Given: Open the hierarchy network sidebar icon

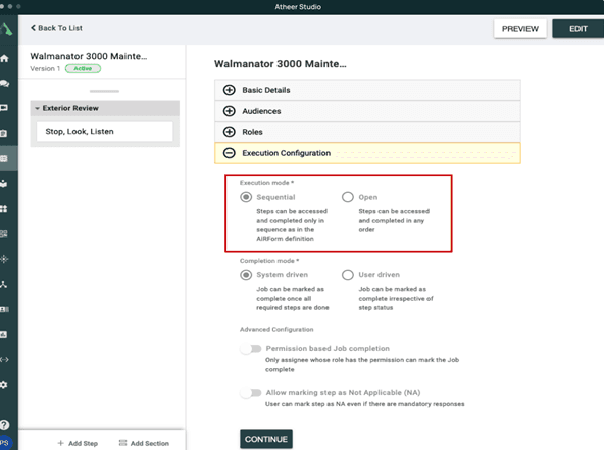Looking at the screenshot, I should (4, 284).
